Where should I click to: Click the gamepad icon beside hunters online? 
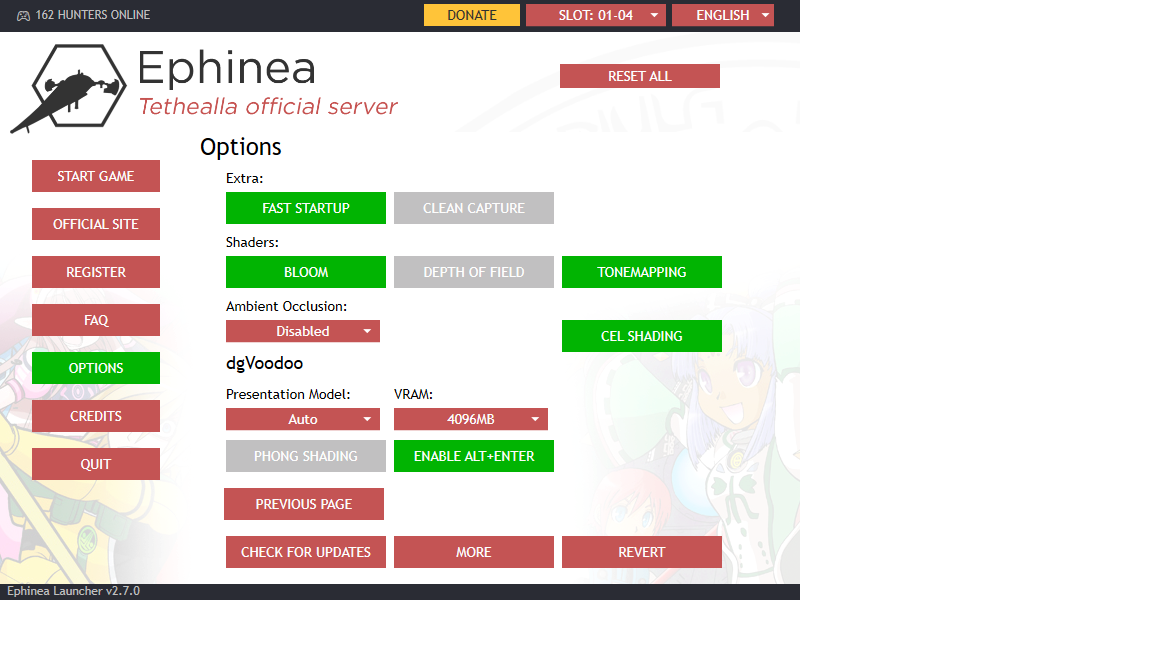pos(24,15)
